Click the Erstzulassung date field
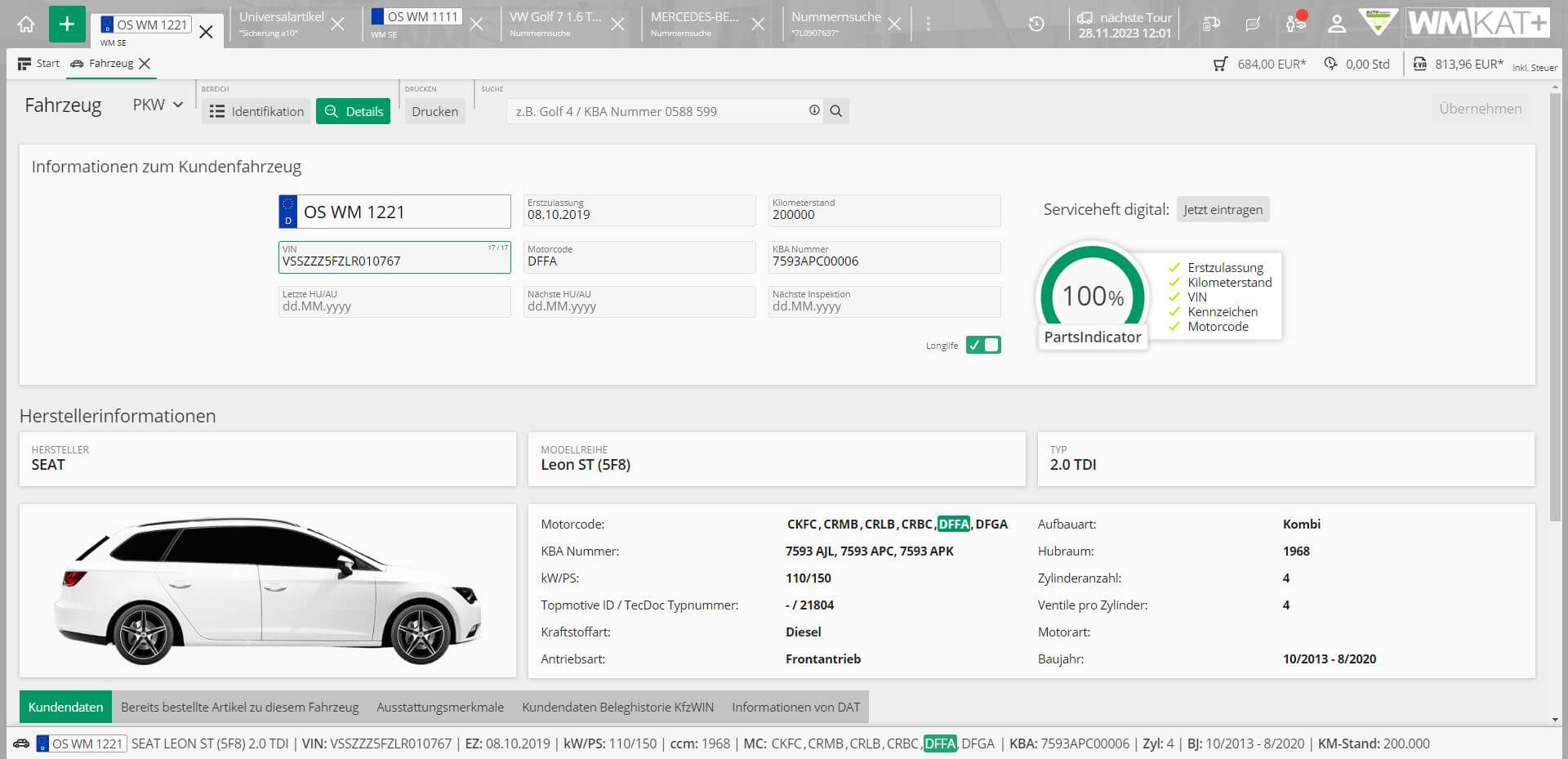 [x=639, y=210]
